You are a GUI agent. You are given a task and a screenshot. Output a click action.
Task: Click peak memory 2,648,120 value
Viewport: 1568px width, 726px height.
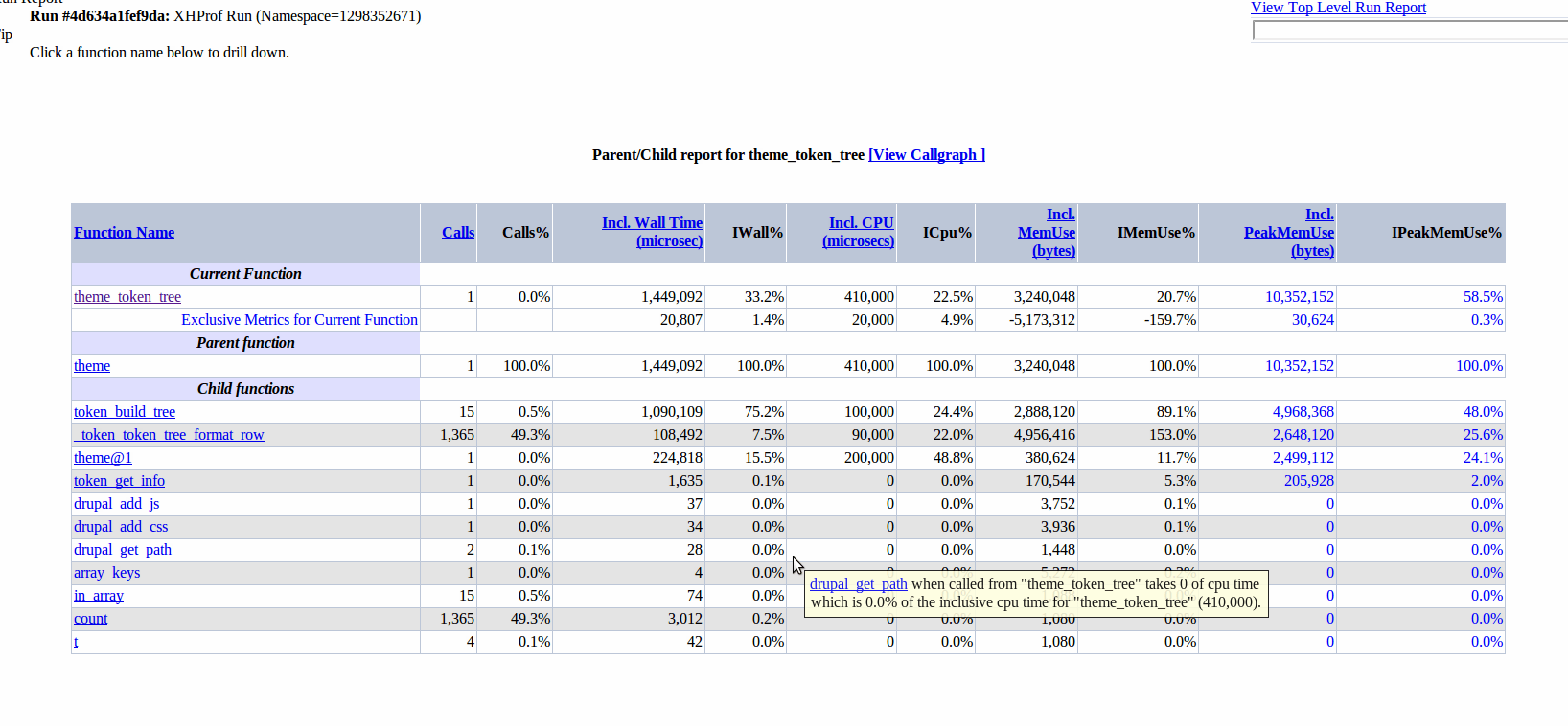tap(1303, 435)
